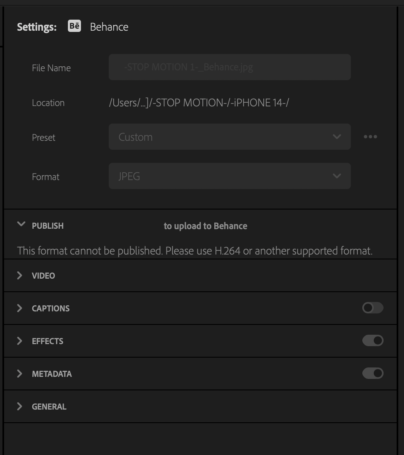Toggle the Captions switch
Viewport: 404px width, 455px height.
tap(373, 308)
